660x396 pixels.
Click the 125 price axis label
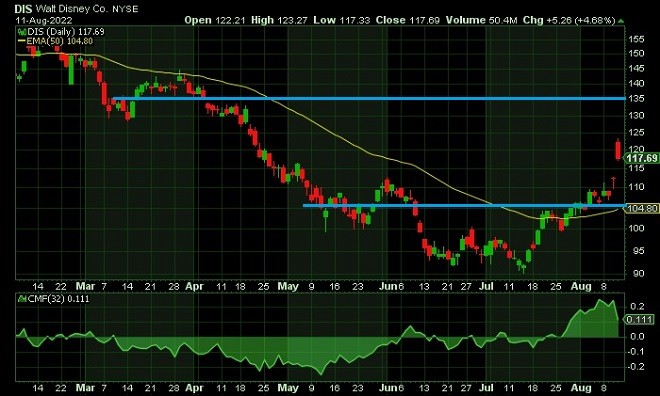tap(636, 133)
